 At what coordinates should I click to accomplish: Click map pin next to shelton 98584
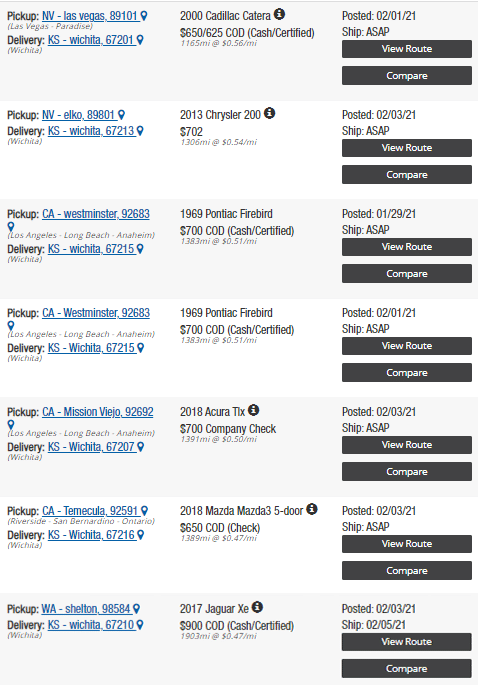(136, 609)
